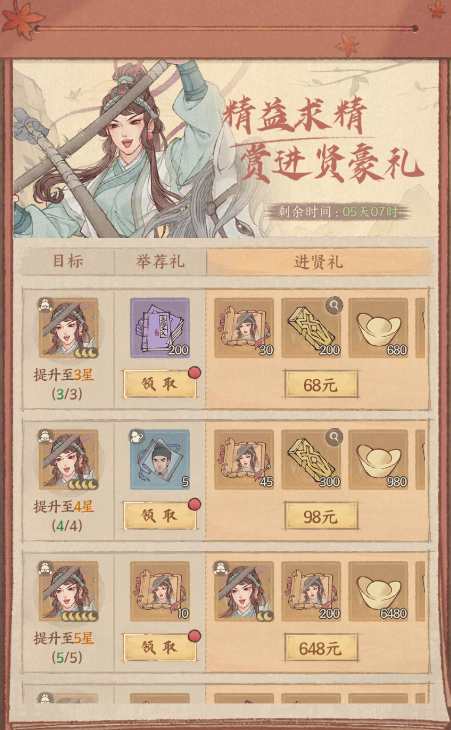Screen dimensions: 451x730
Task: Inspect magnifier on the 200 gold token
Action: (334, 305)
